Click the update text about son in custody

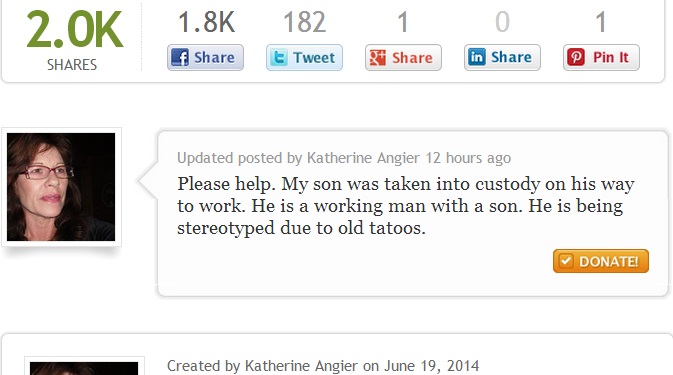[406, 206]
